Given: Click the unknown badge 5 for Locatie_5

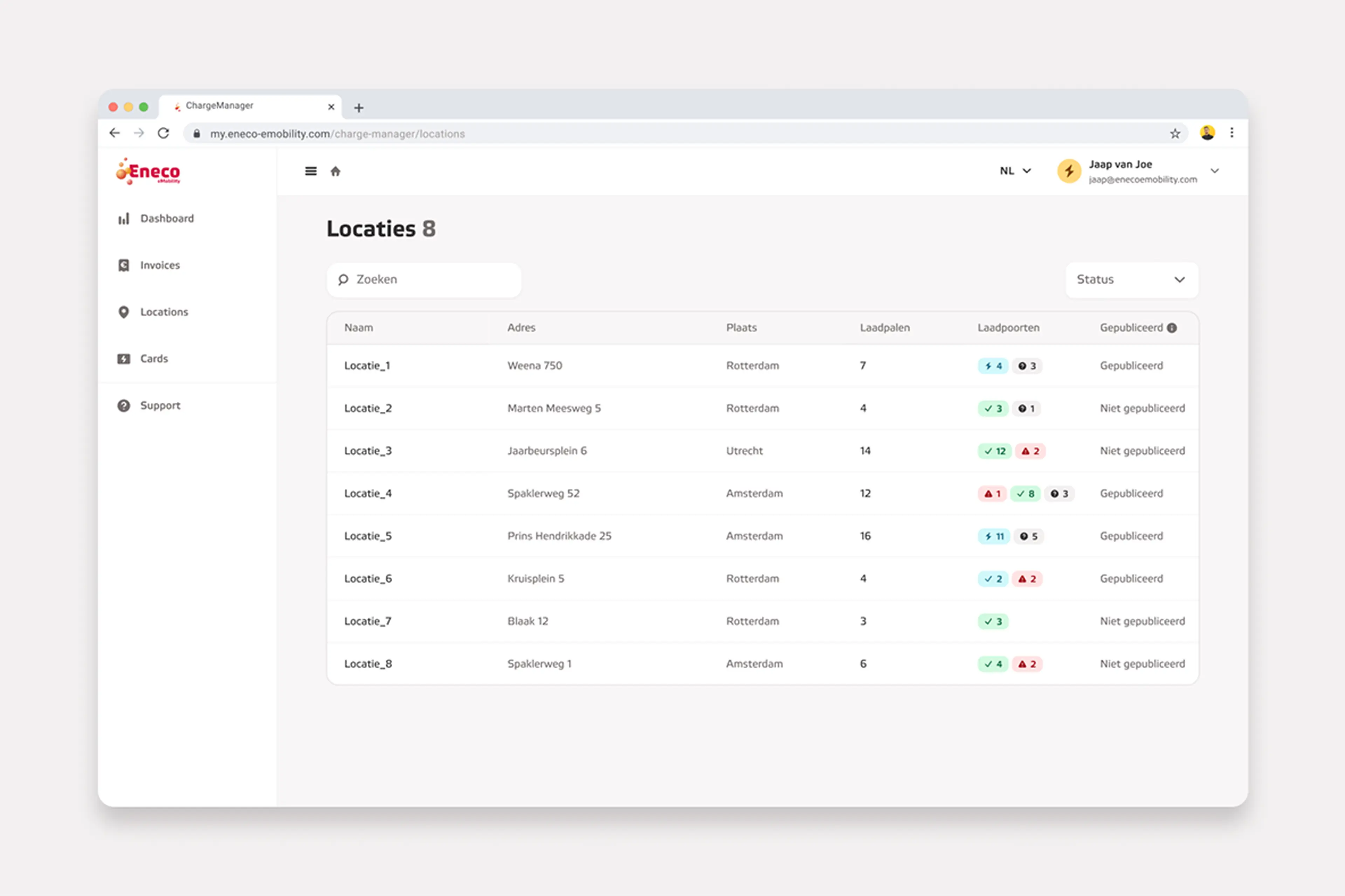Looking at the screenshot, I should click(1028, 536).
